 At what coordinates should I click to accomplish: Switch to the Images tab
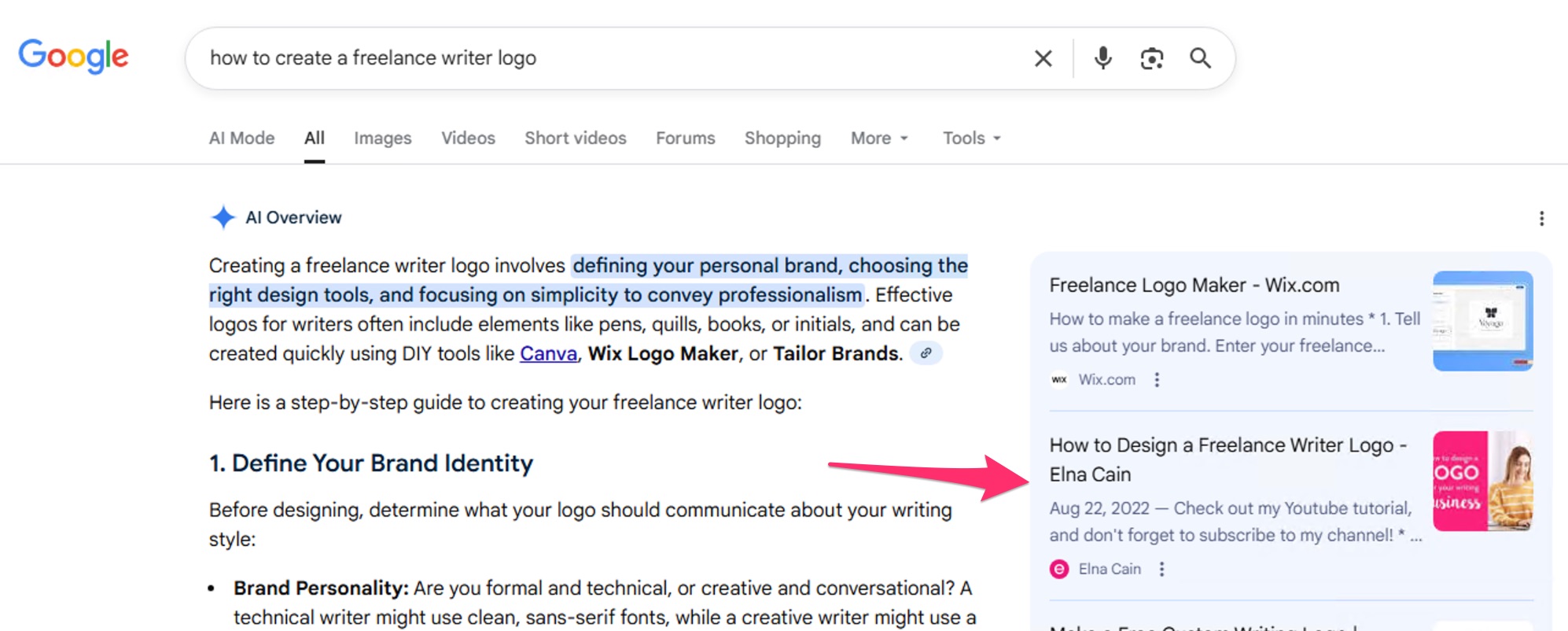(382, 138)
